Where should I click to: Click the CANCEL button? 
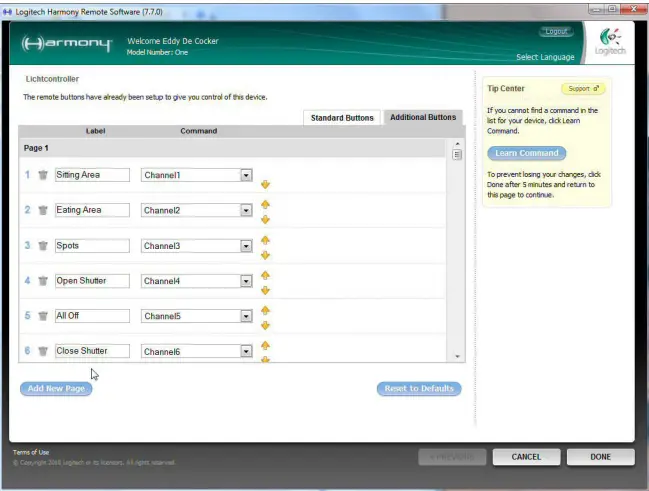tap(526, 457)
